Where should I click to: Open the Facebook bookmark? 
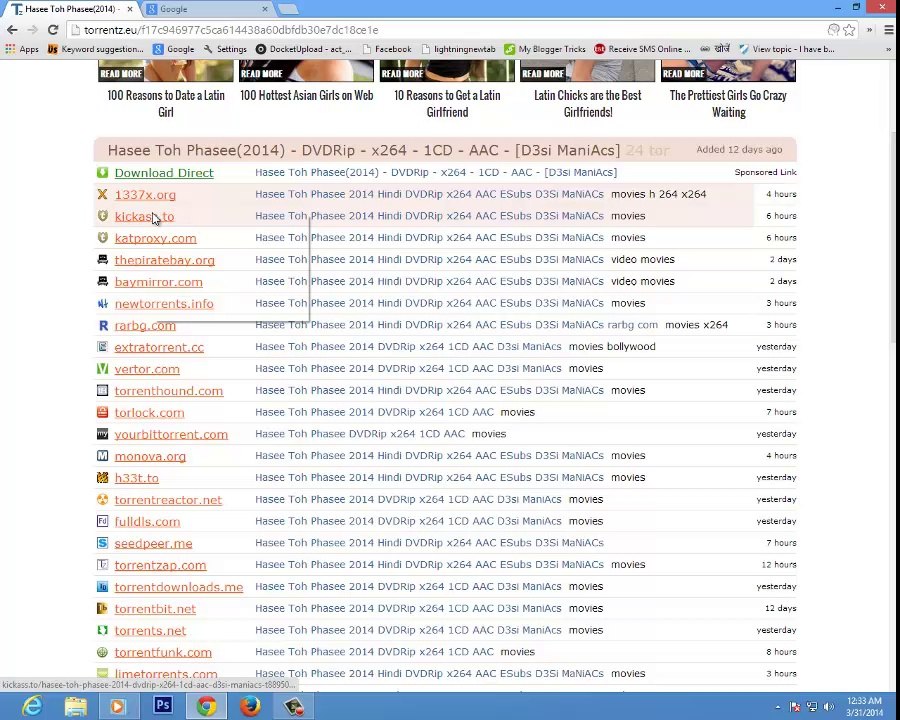[x=387, y=49]
